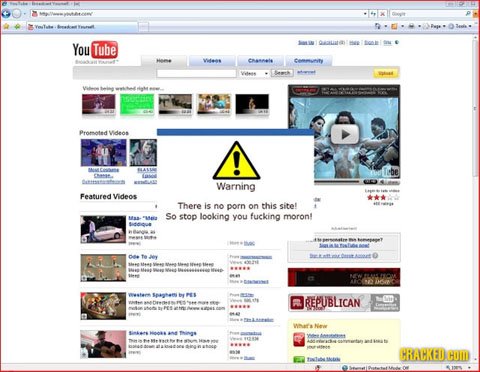Click the browser Forward arrow button
The height and width of the screenshot is (372, 480).
click(x=17, y=14)
